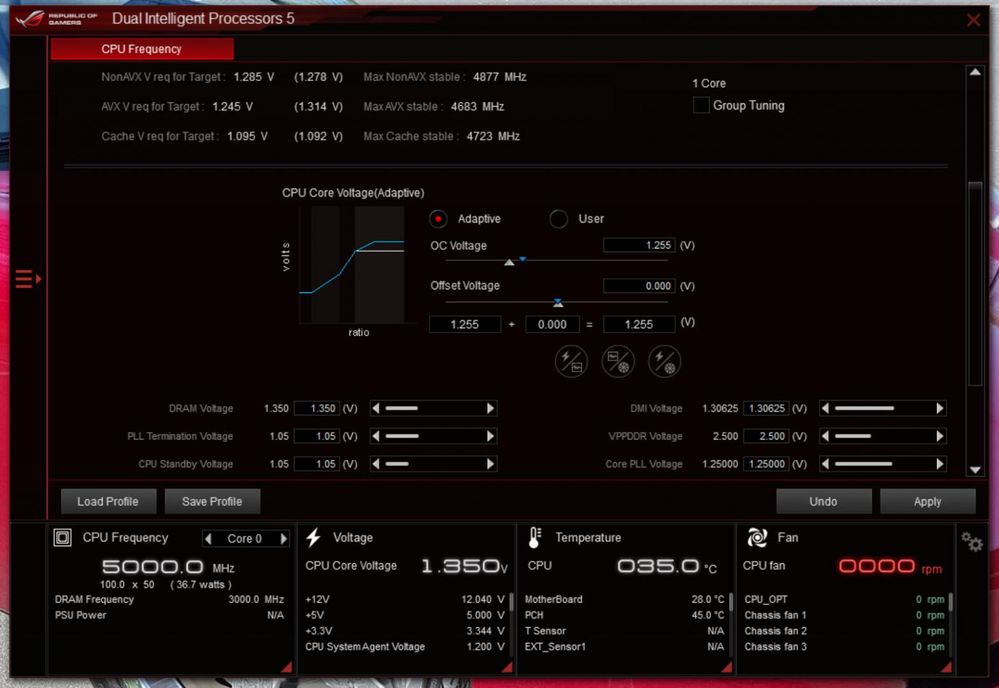Screen dimensions: 999x688
Task: Click the DMI Voltage input field
Action: tap(766, 408)
